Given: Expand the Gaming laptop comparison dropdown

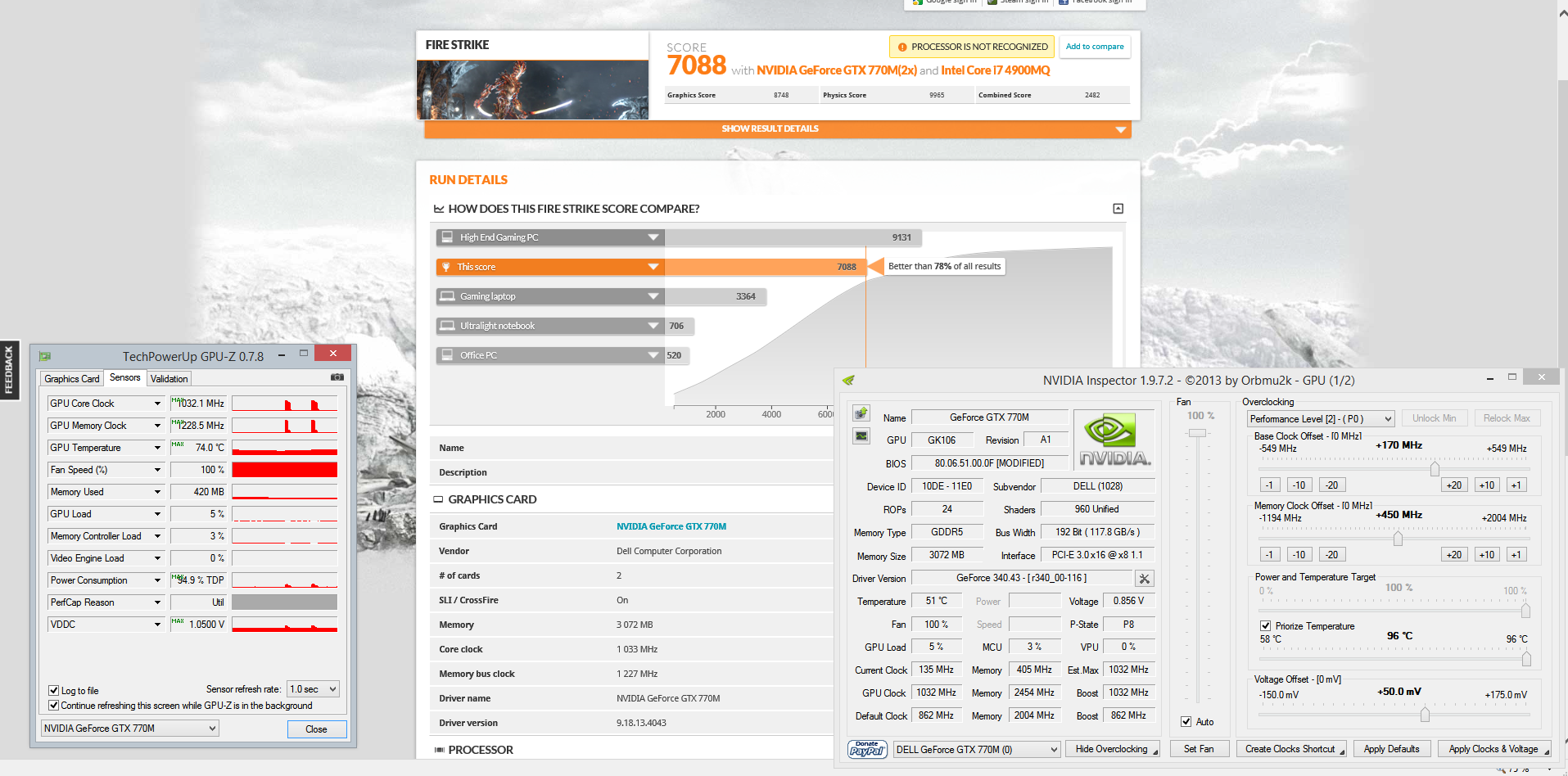Looking at the screenshot, I should click(x=653, y=296).
